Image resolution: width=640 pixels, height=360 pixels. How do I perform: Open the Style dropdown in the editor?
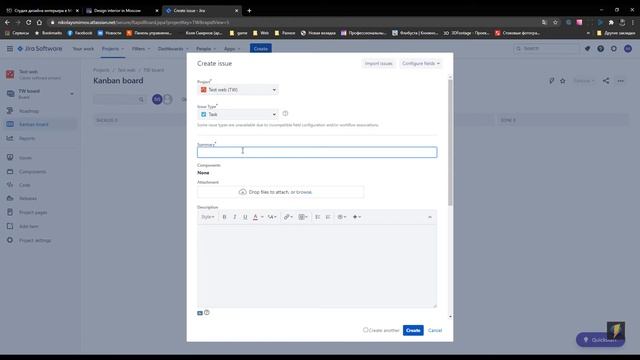tap(208, 217)
